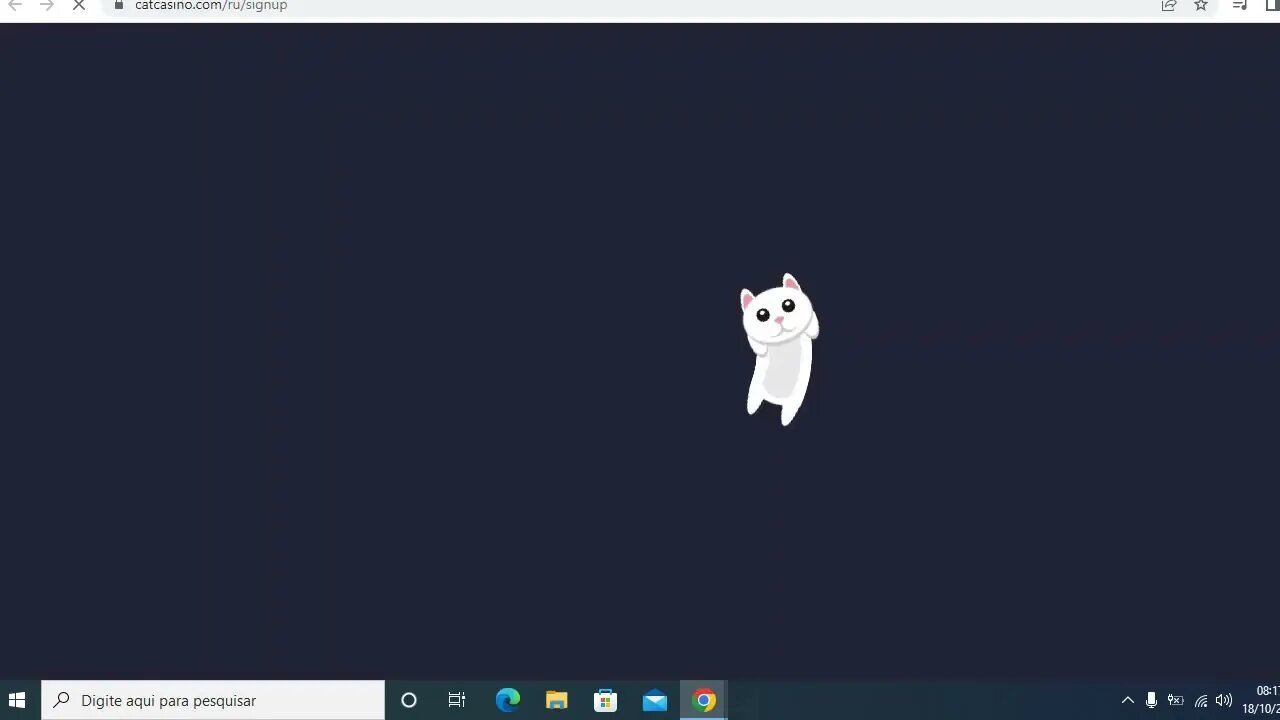The width and height of the screenshot is (1280, 720).
Task: Click the loading white cat animation
Action: tap(779, 349)
